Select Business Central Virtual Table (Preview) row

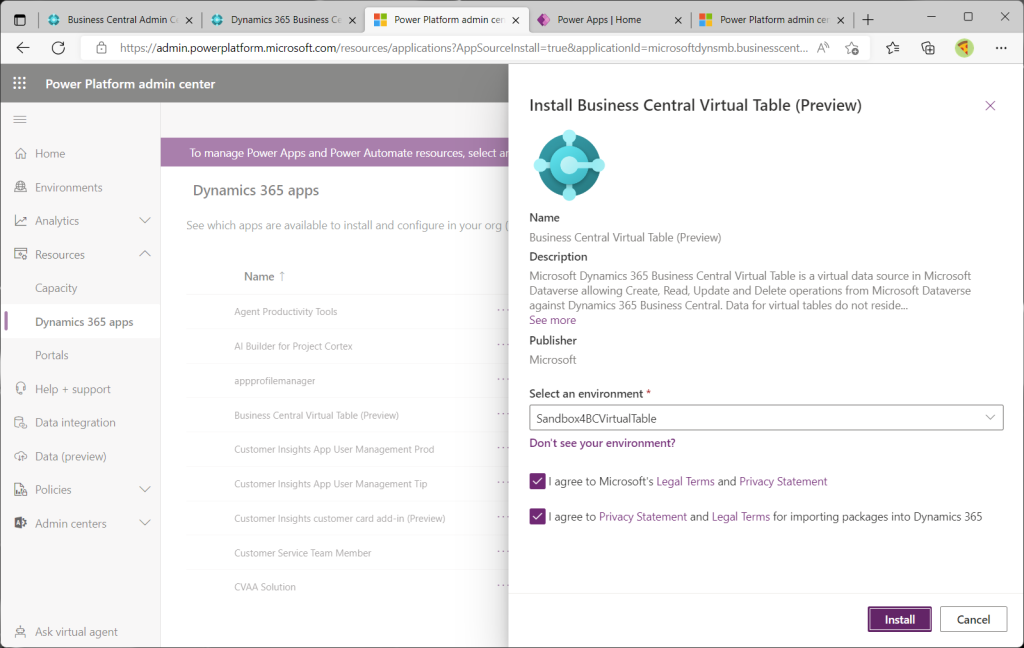pos(316,415)
